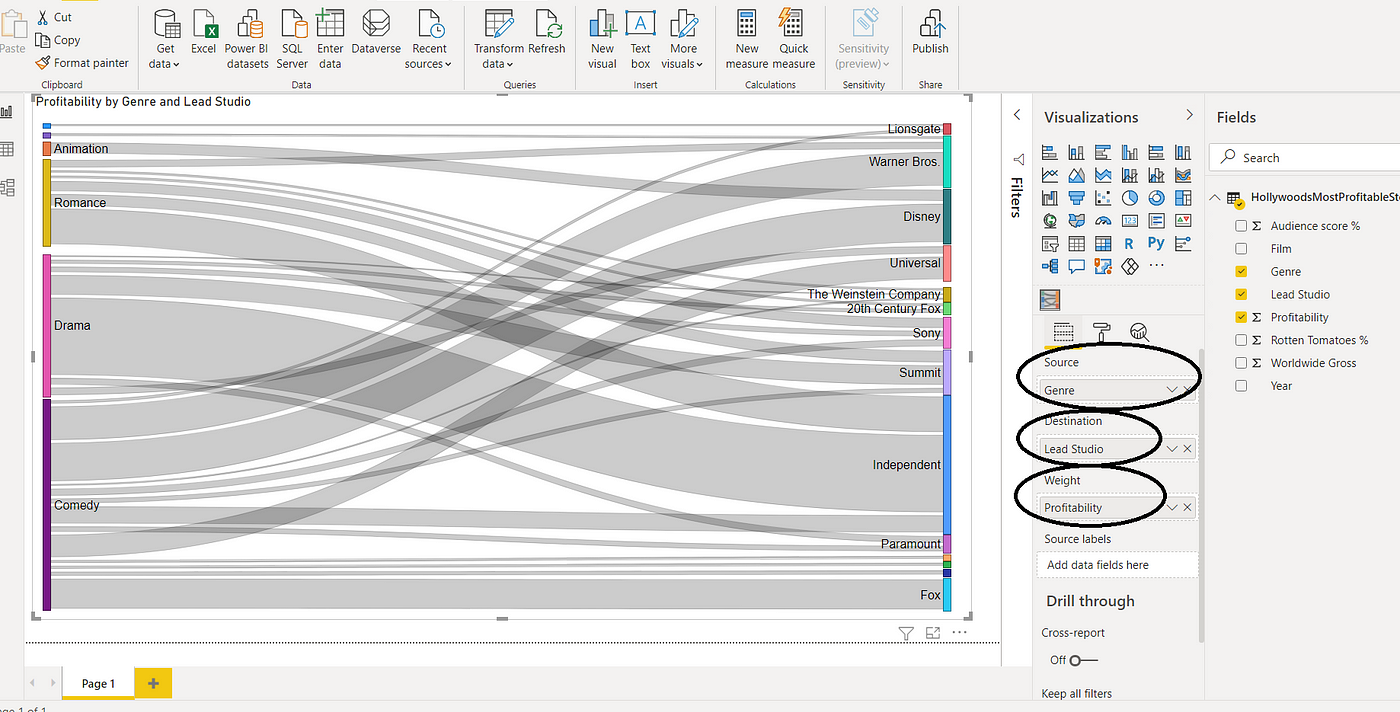Check the Rotten Tomatoes % field
1400x712 pixels.
point(1241,340)
